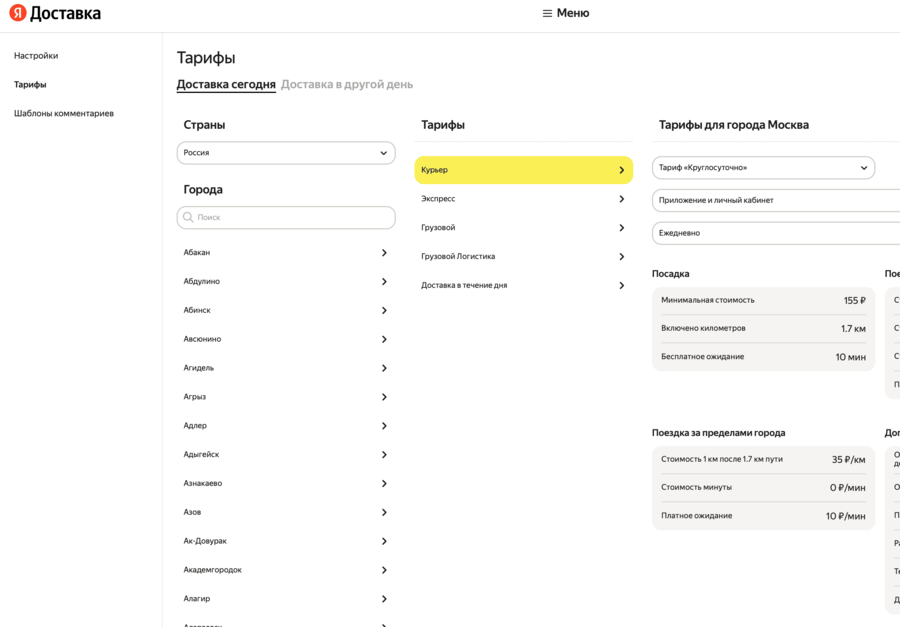This screenshot has height=627, width=900.
Task: Click the search magnifier icon in Города
Action: (x=188, y=217)
